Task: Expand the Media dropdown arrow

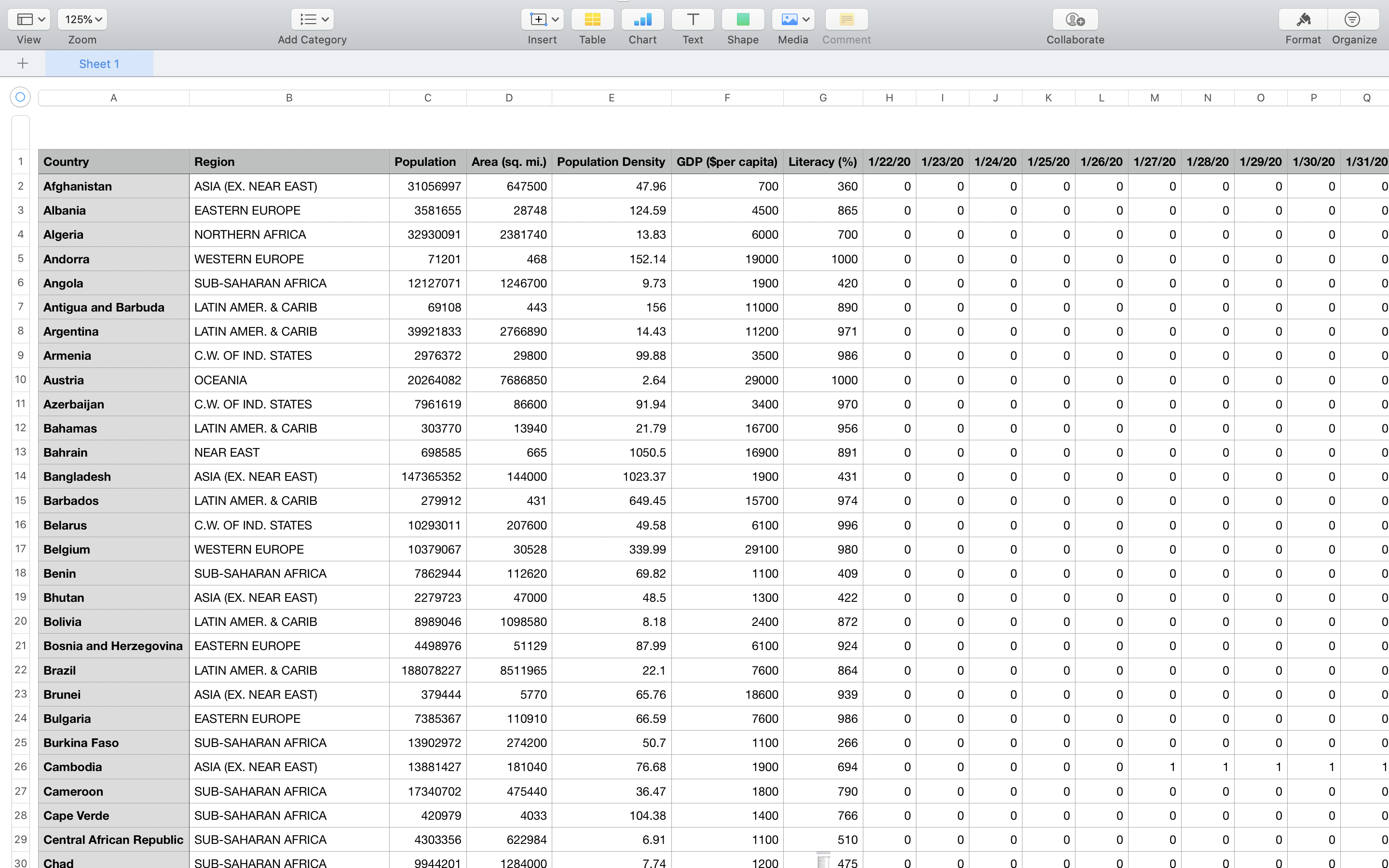Action: [x=806, y=19]
